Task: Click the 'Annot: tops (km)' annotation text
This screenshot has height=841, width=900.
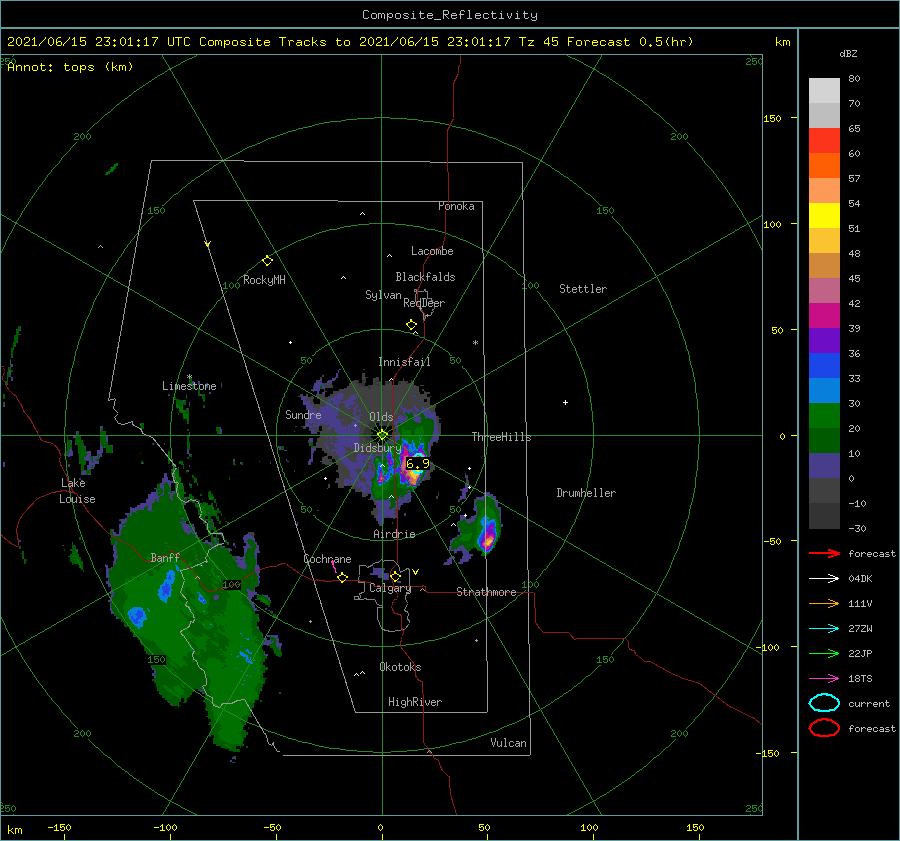Action: tap(70, 67)
